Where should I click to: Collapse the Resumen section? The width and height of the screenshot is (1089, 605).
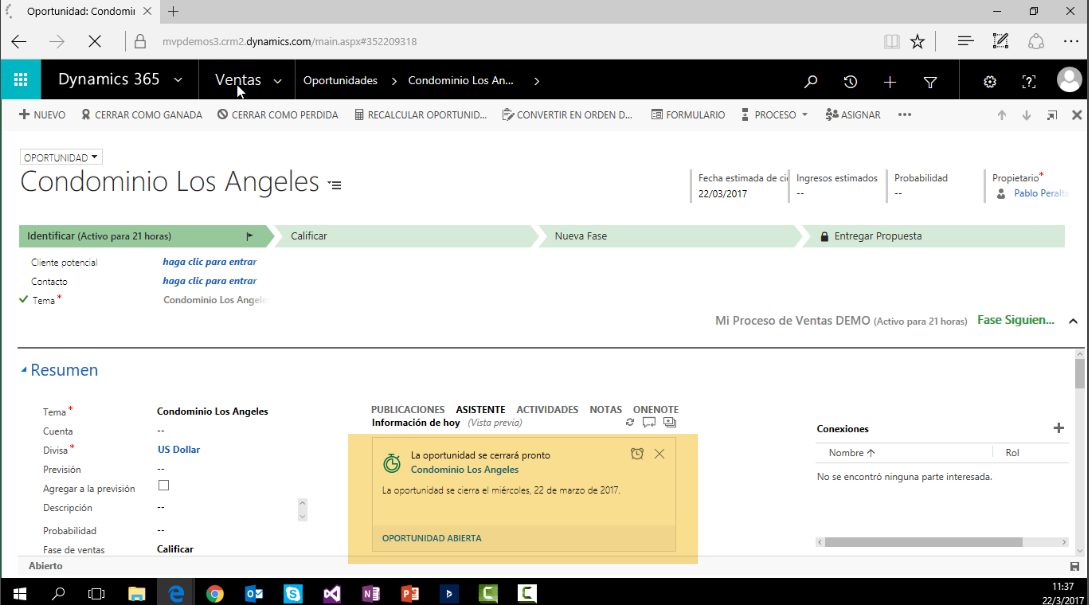point(25,370)
